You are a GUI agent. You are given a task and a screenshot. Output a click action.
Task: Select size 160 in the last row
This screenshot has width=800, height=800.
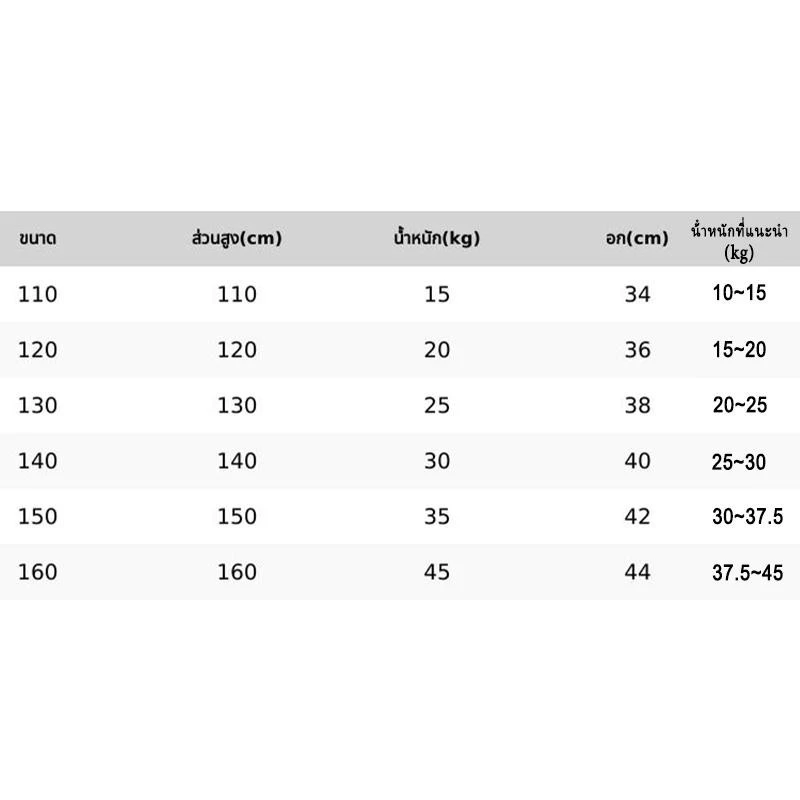[38, 572]
